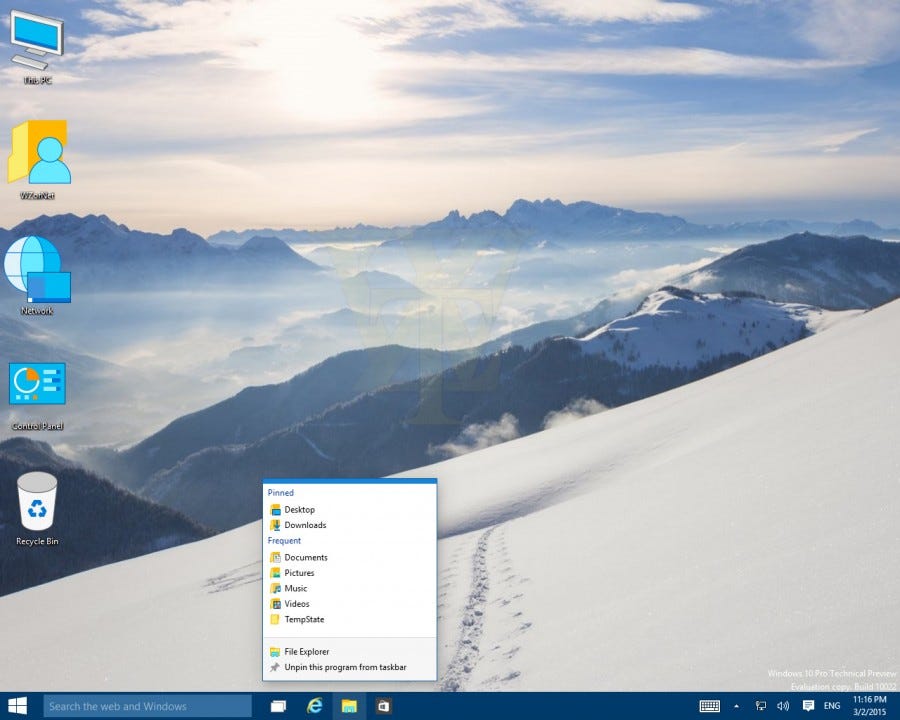Expand hidden icons in the system tray
900x720 pixels.
(736, 705)
